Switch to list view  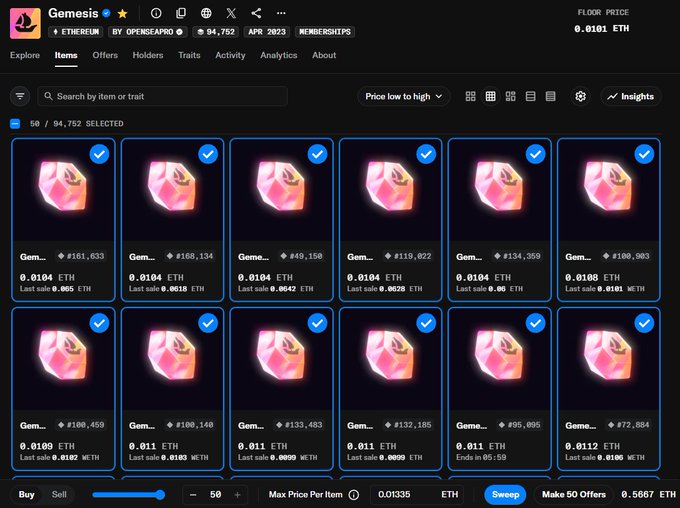coord(530,96)
